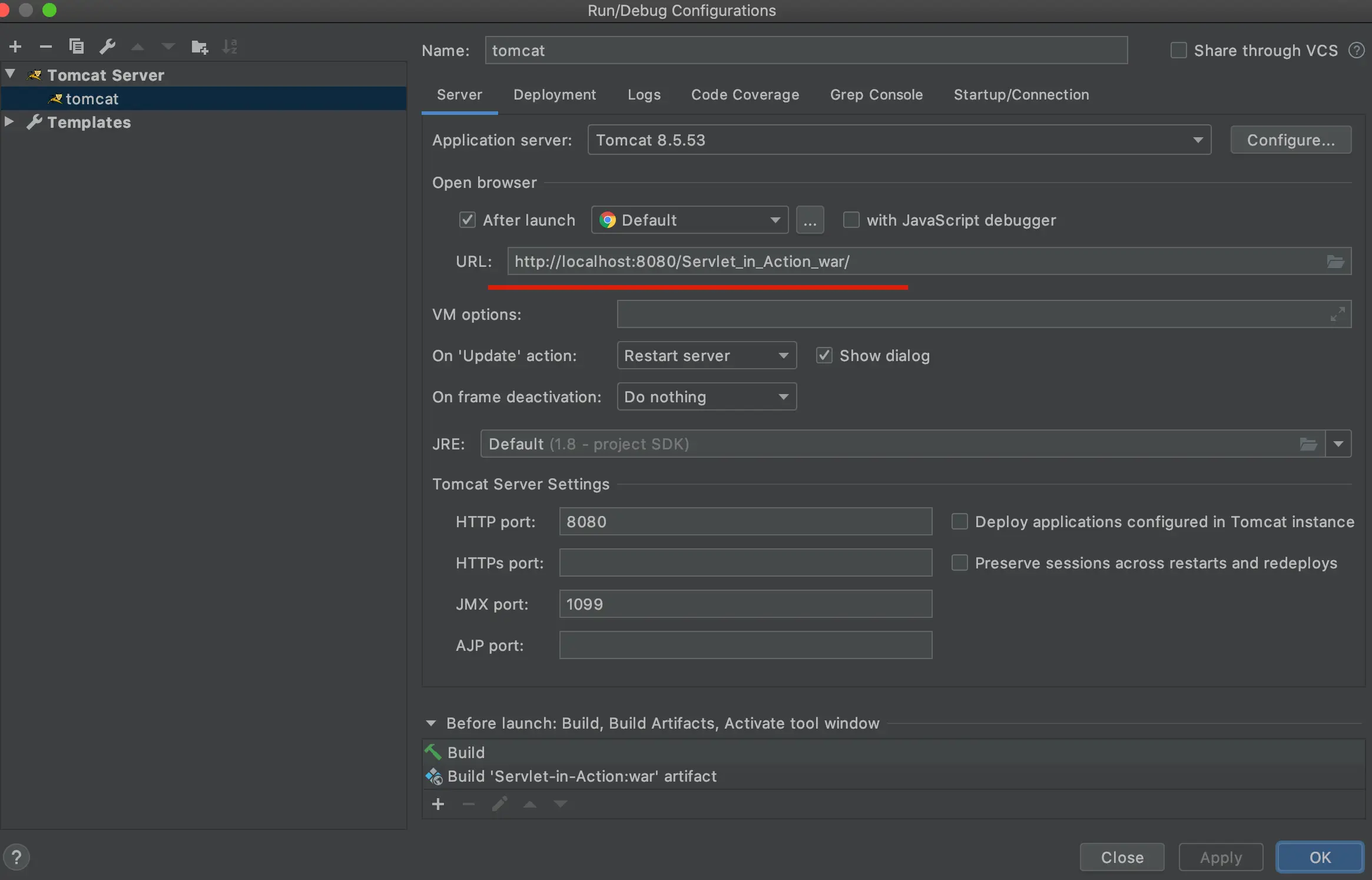This screenshot has width=1372, height=880.
Task: Click the Remove Configuration minus icon
Action: [x=45, y=47]
